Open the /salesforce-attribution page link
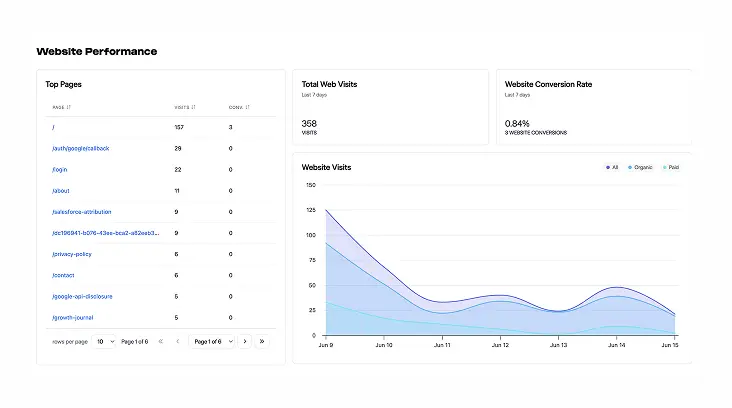 (81, 212)
